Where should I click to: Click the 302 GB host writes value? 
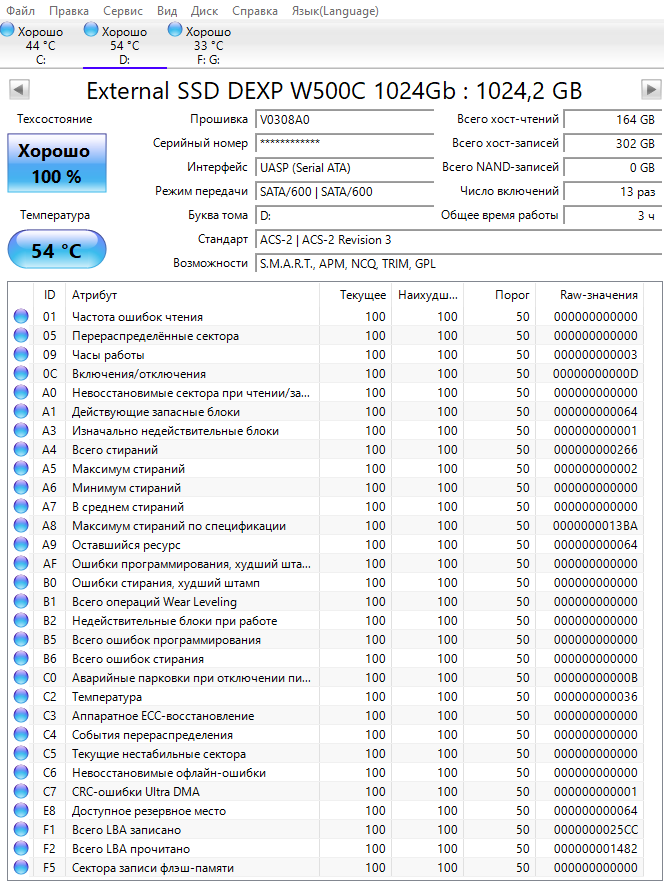pyautogui.click(x=612, y=143)
